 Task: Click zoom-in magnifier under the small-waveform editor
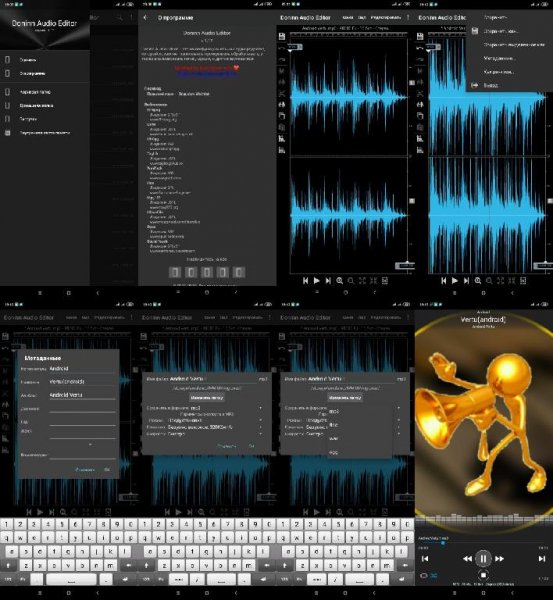[339, 280]
